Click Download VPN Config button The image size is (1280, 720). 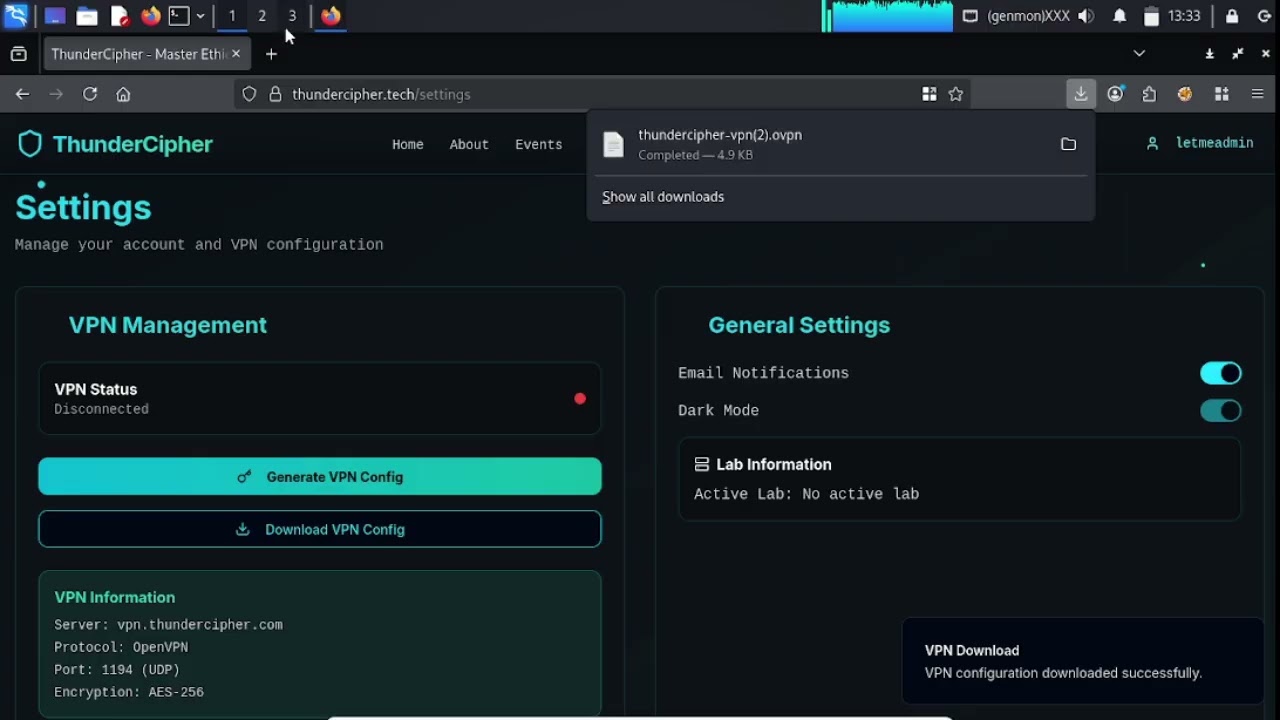click(x=320, y=529)
